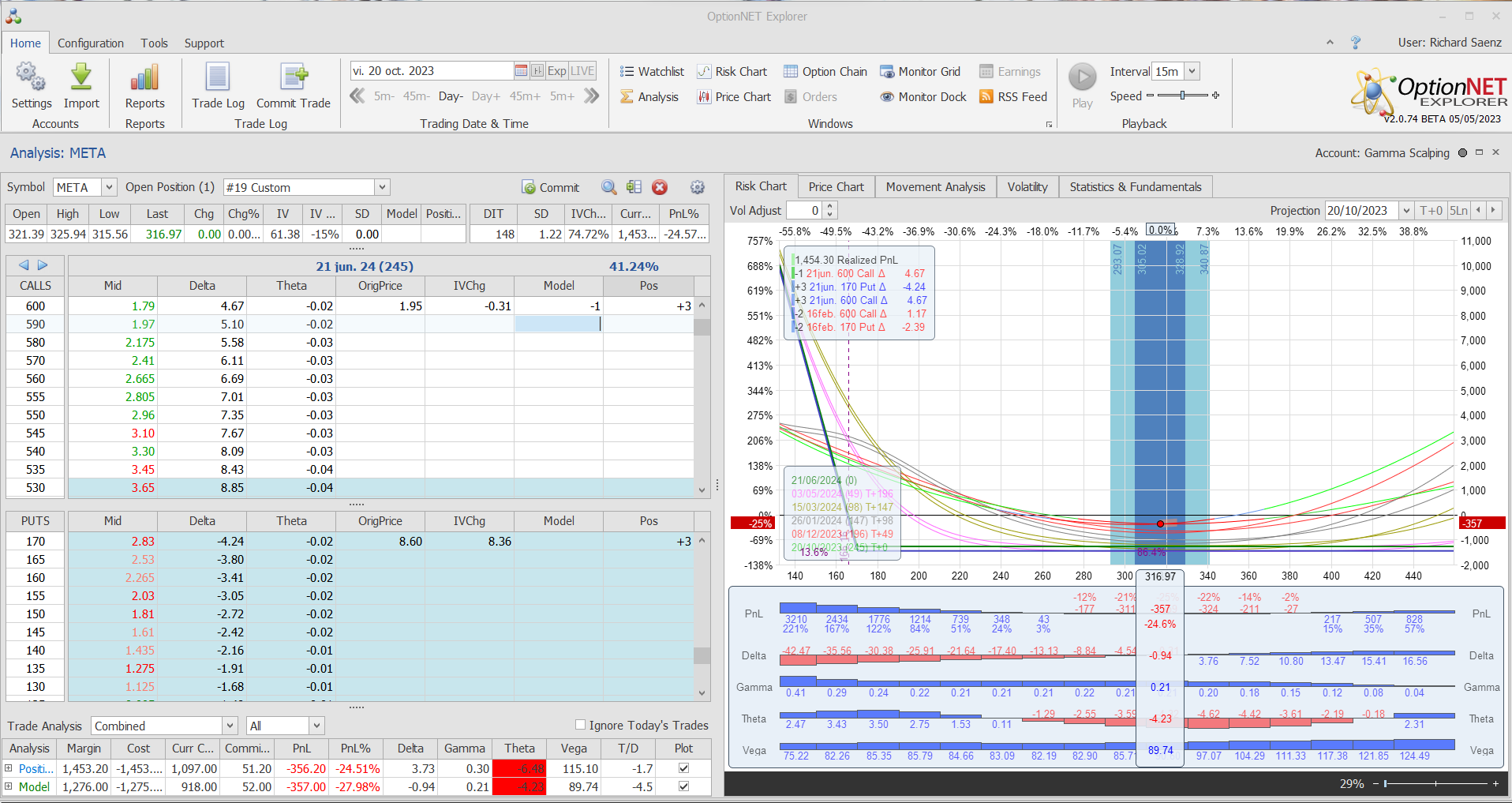Switch to the Tools ribbon tab

coord(154,43)
